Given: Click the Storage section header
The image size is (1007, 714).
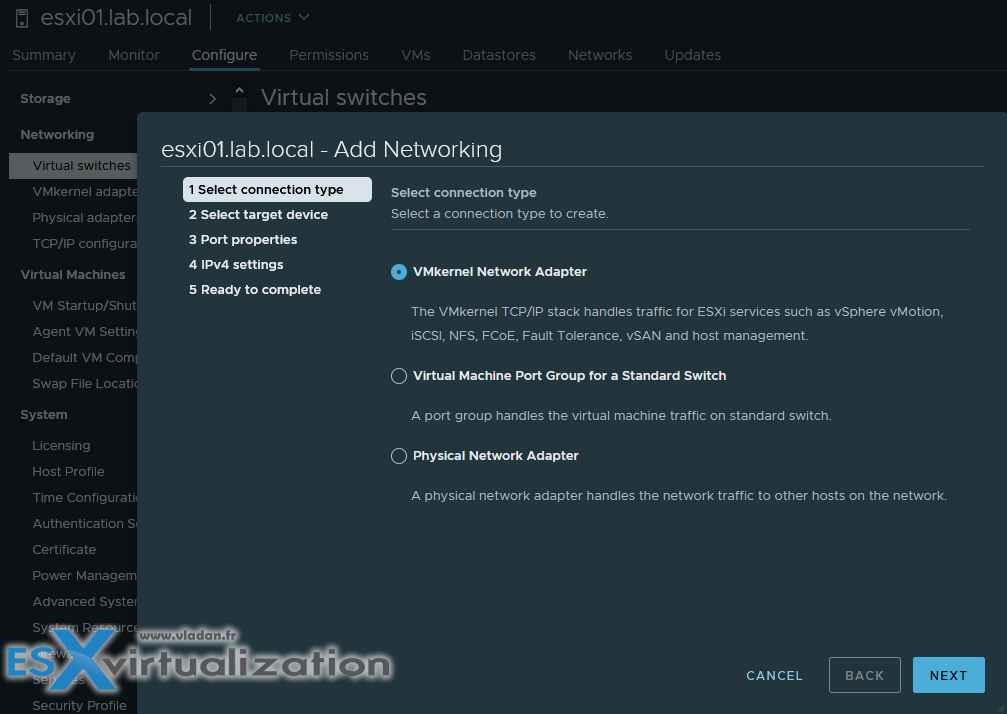Looking at the screenshot, I should click(46, 99).
